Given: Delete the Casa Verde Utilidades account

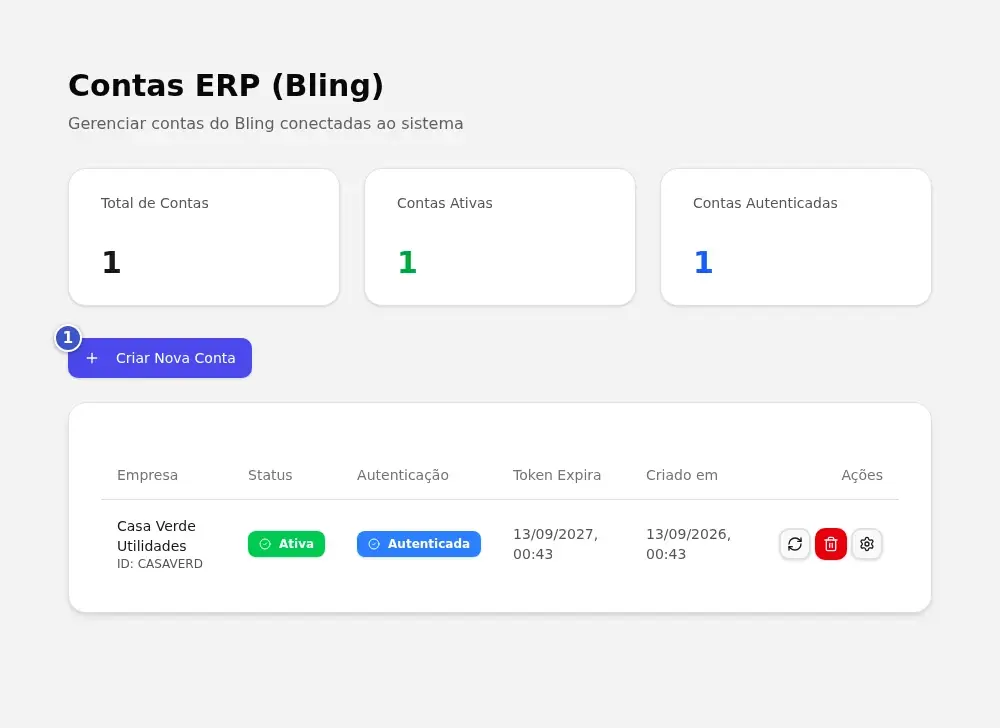Looking at the screenshot, I should click(830, 544).
